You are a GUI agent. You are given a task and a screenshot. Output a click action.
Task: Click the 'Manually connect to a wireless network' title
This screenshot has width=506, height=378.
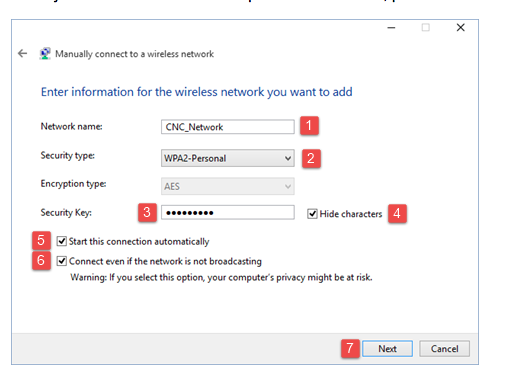pyautogui.click(x=134, y=54)
